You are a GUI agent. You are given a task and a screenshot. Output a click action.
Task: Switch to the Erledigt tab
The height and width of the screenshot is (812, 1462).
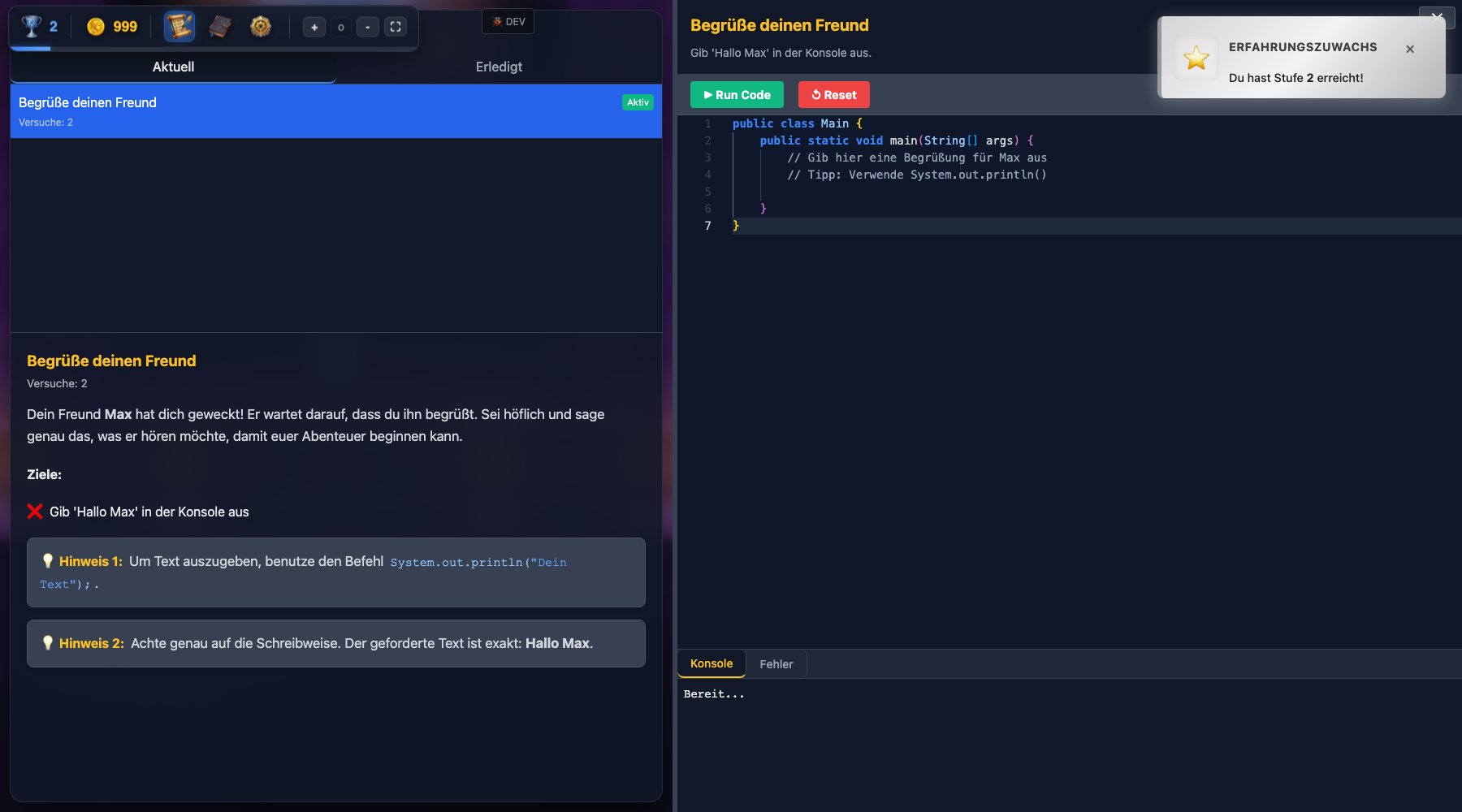(498, 67)
